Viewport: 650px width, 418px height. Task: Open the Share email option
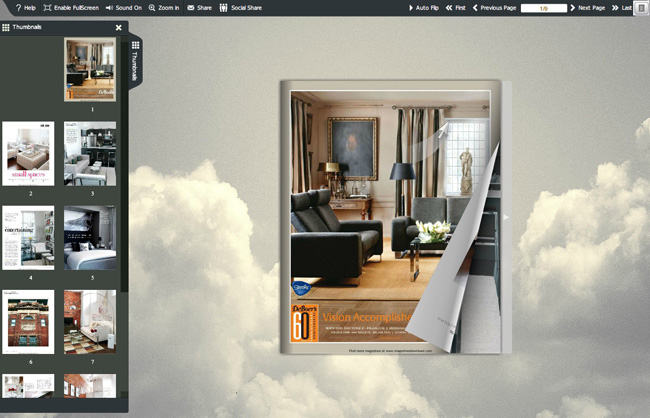tap(199, 7)
